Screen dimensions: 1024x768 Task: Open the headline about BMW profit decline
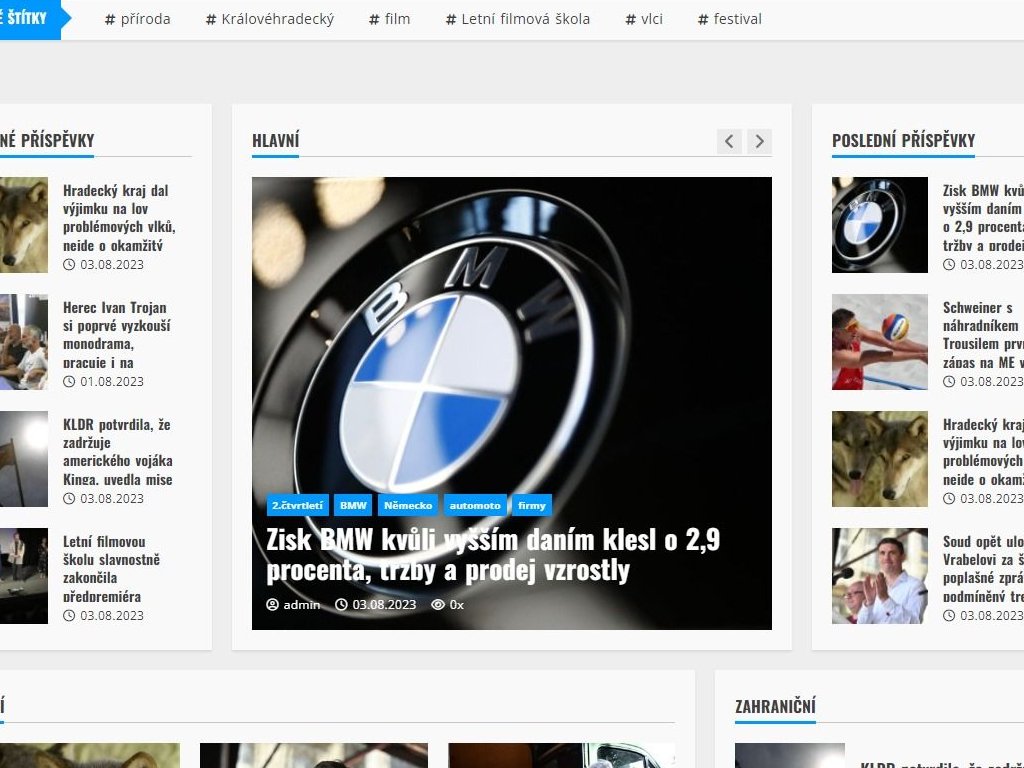click(492, 555)
